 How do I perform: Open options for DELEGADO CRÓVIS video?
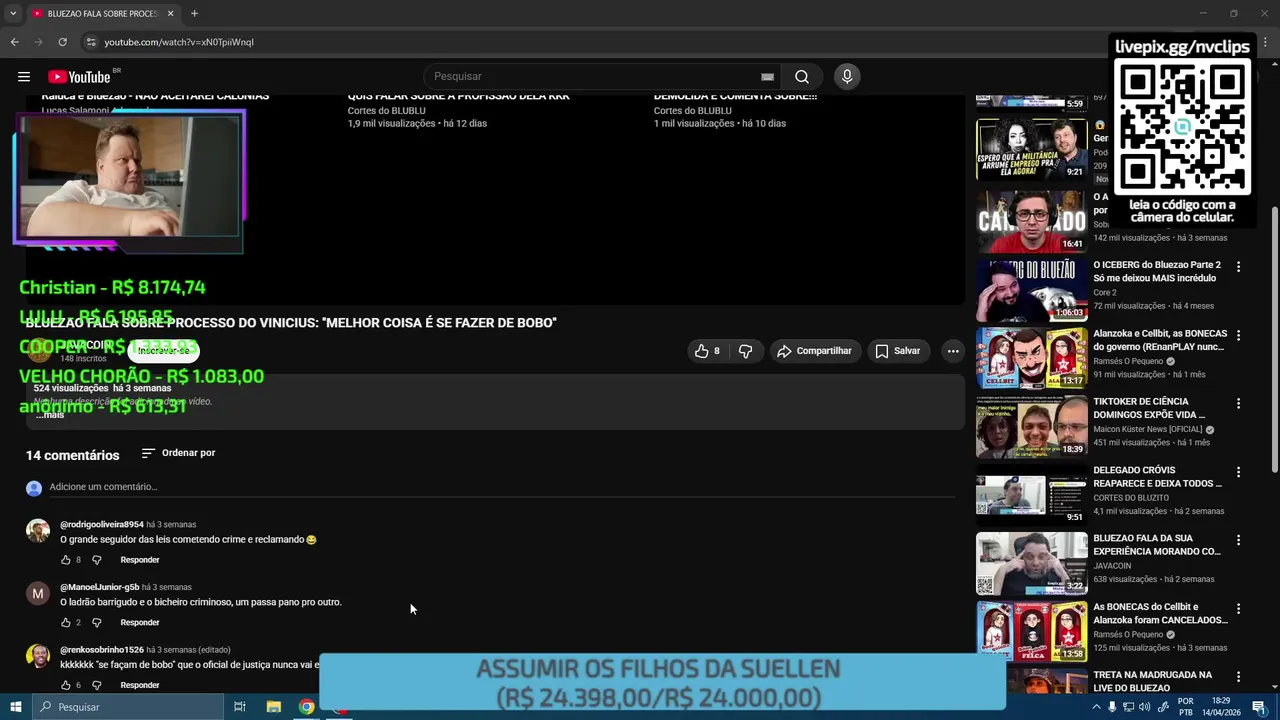(1238, 472)
